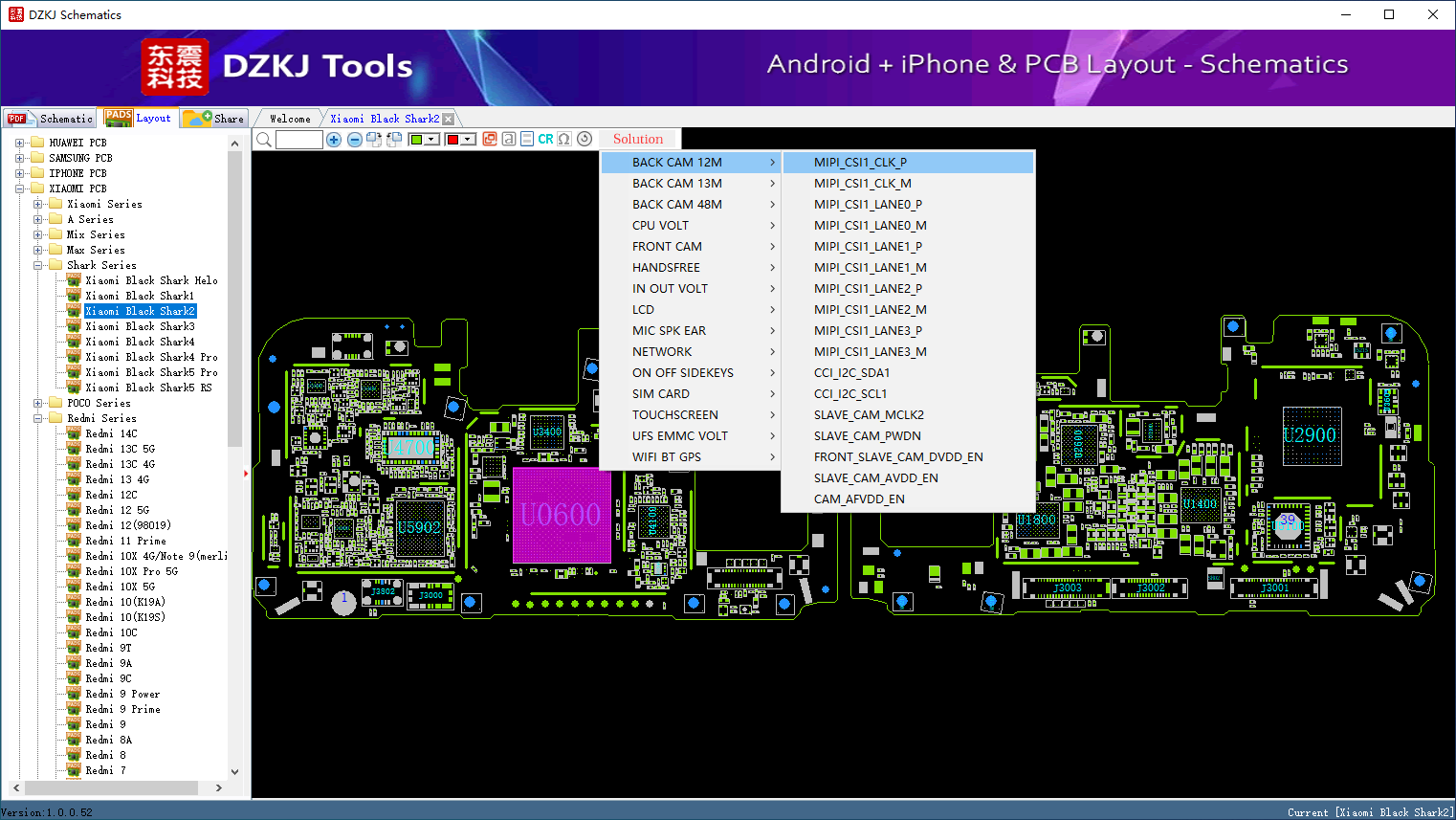1456x820 pixels.
Task: Click the magnifier search icon in toolbar
Action: click(x=264, y=140)
